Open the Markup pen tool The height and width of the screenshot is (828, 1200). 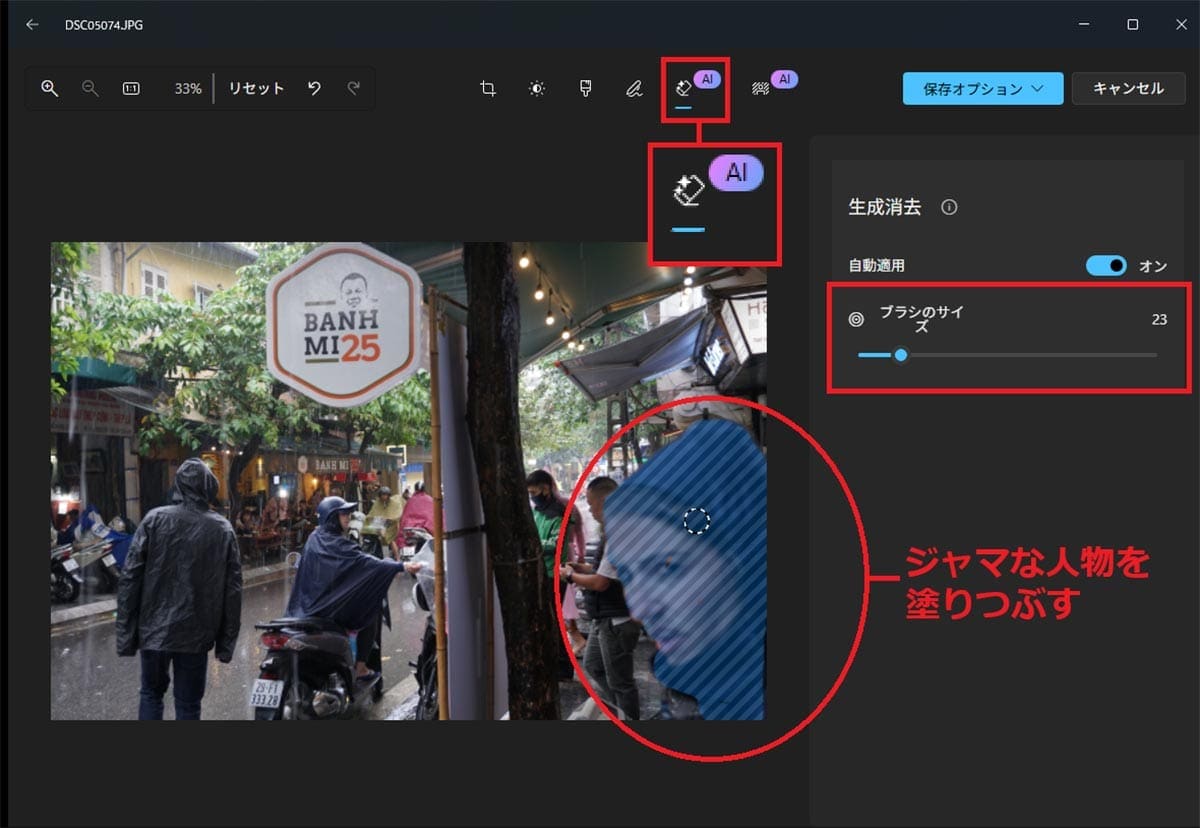pyautogui.click(x=634, y=88)
